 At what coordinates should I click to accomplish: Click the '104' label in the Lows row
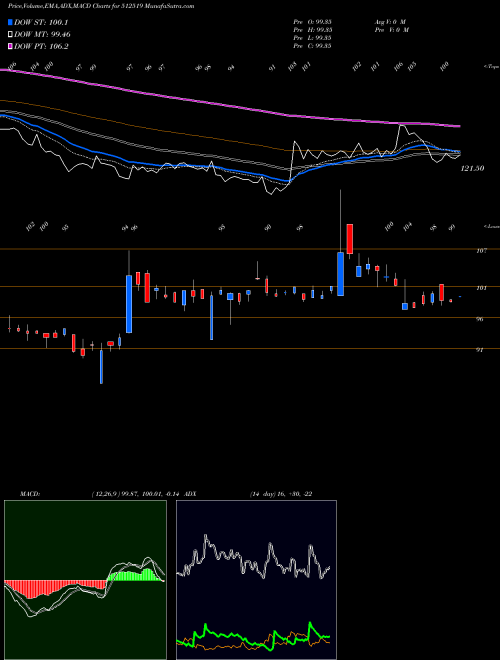tap(407, 227)
